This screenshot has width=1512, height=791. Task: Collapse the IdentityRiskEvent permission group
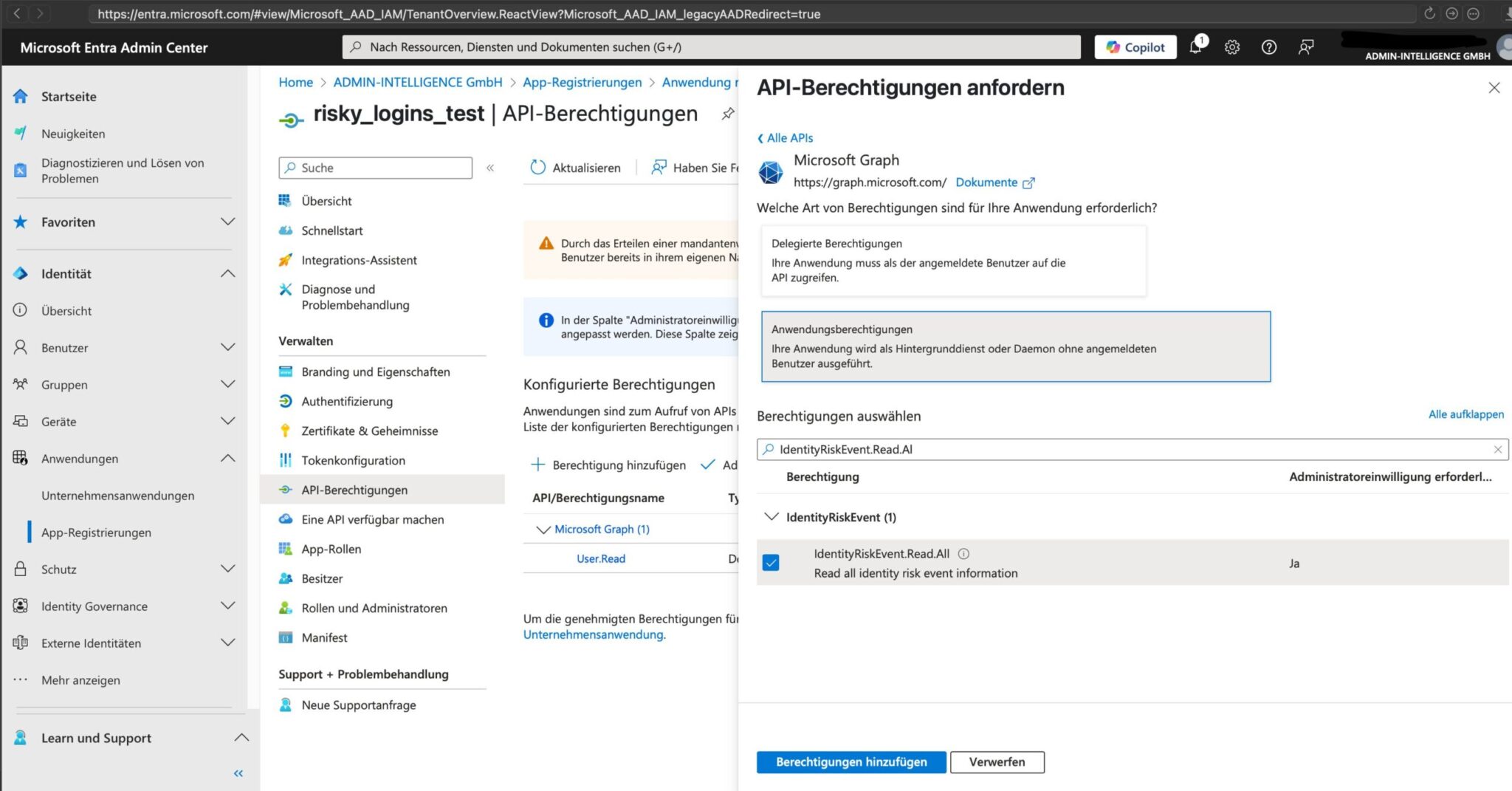pyautogui.click(x=772, y=517)
